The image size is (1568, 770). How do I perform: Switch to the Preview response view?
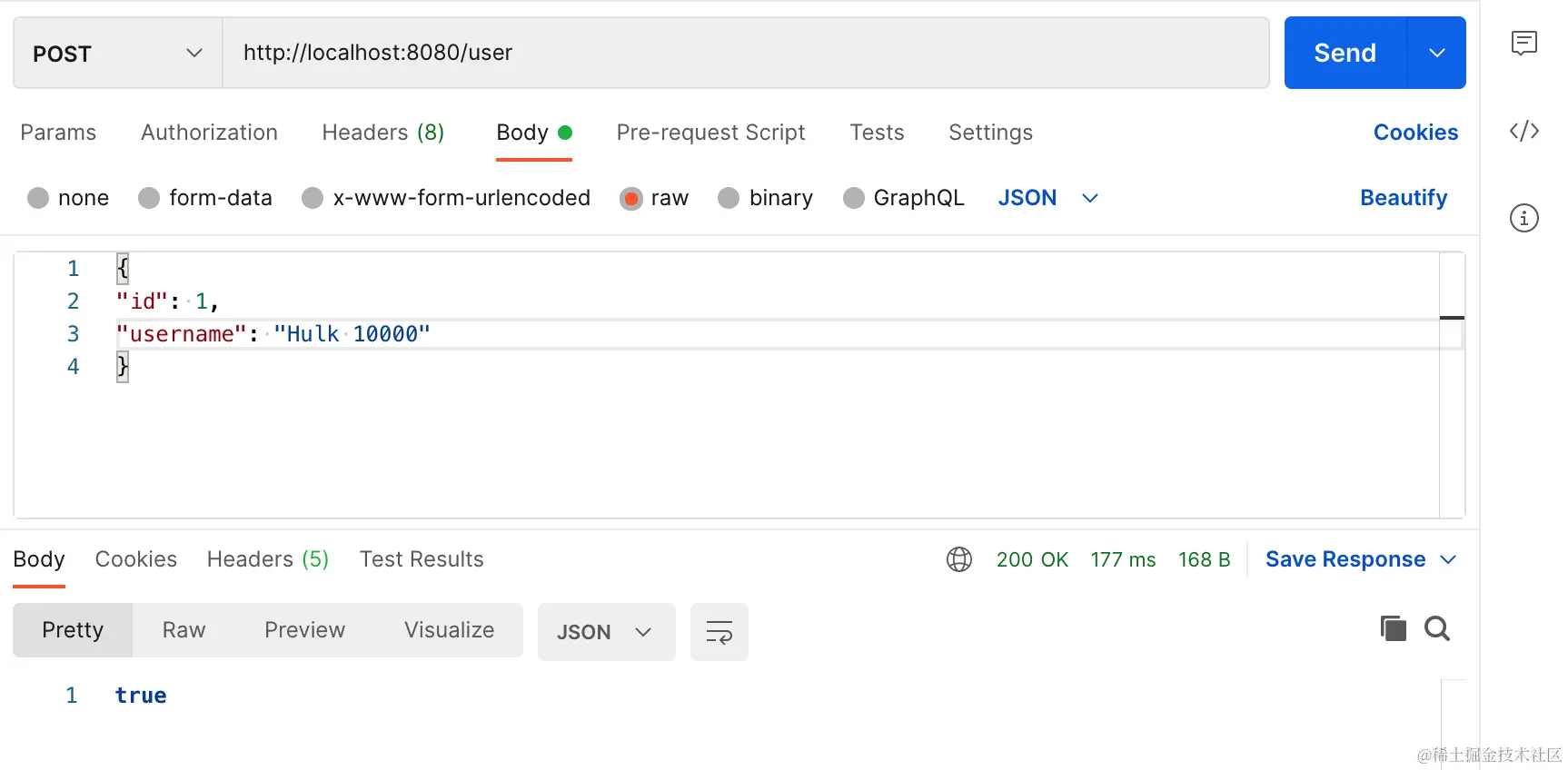pos(304,630)
